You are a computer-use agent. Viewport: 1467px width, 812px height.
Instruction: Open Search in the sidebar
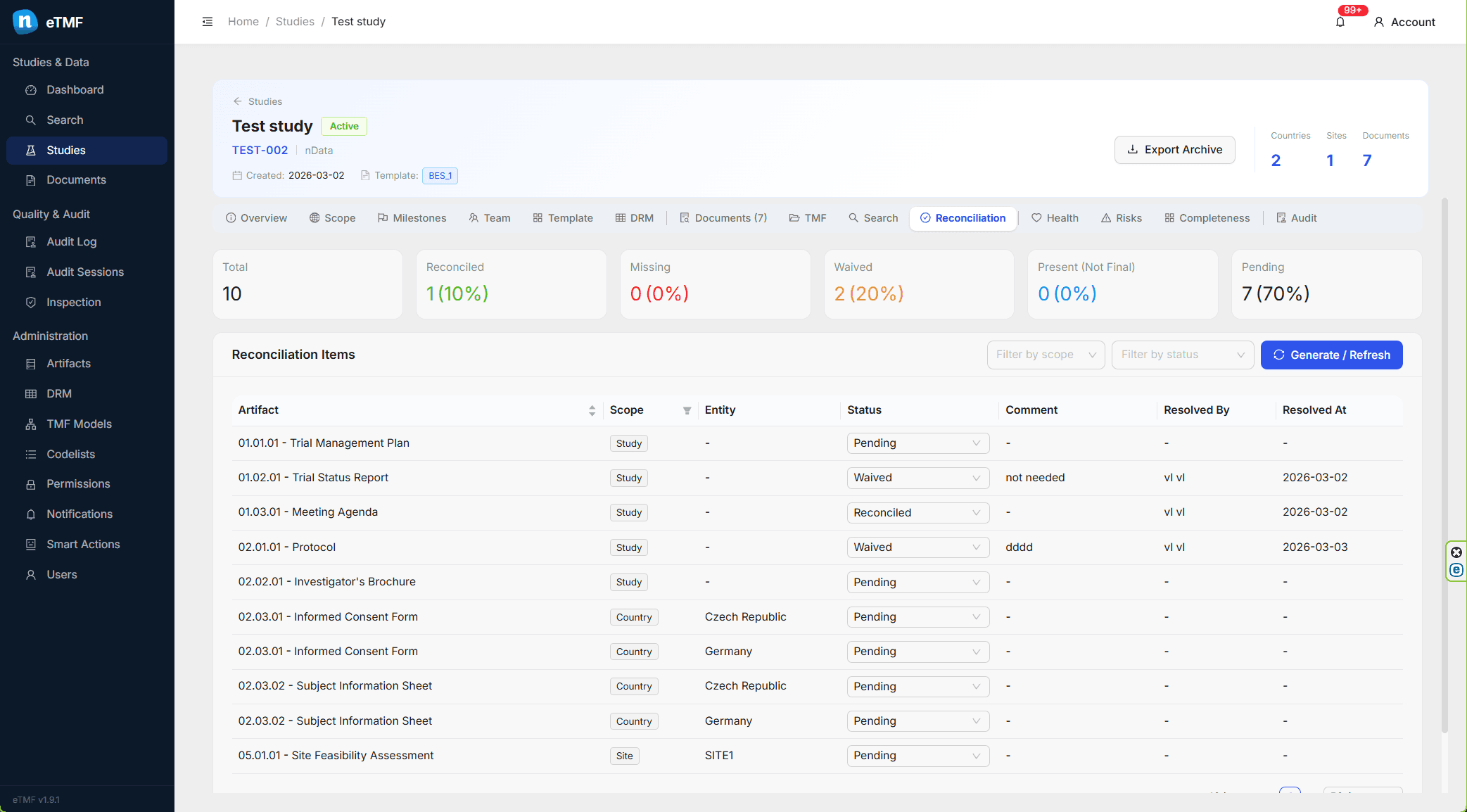point(87,120)
